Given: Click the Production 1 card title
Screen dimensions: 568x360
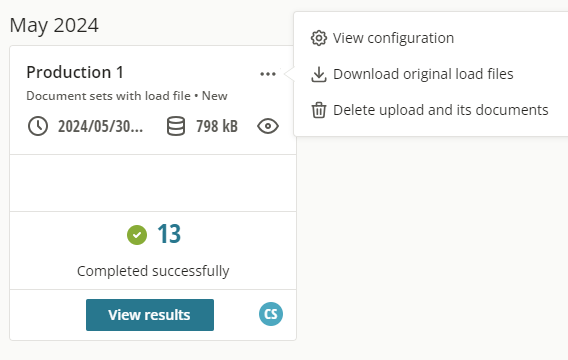Looking at the screenshot, I should (x=75, y=72).
